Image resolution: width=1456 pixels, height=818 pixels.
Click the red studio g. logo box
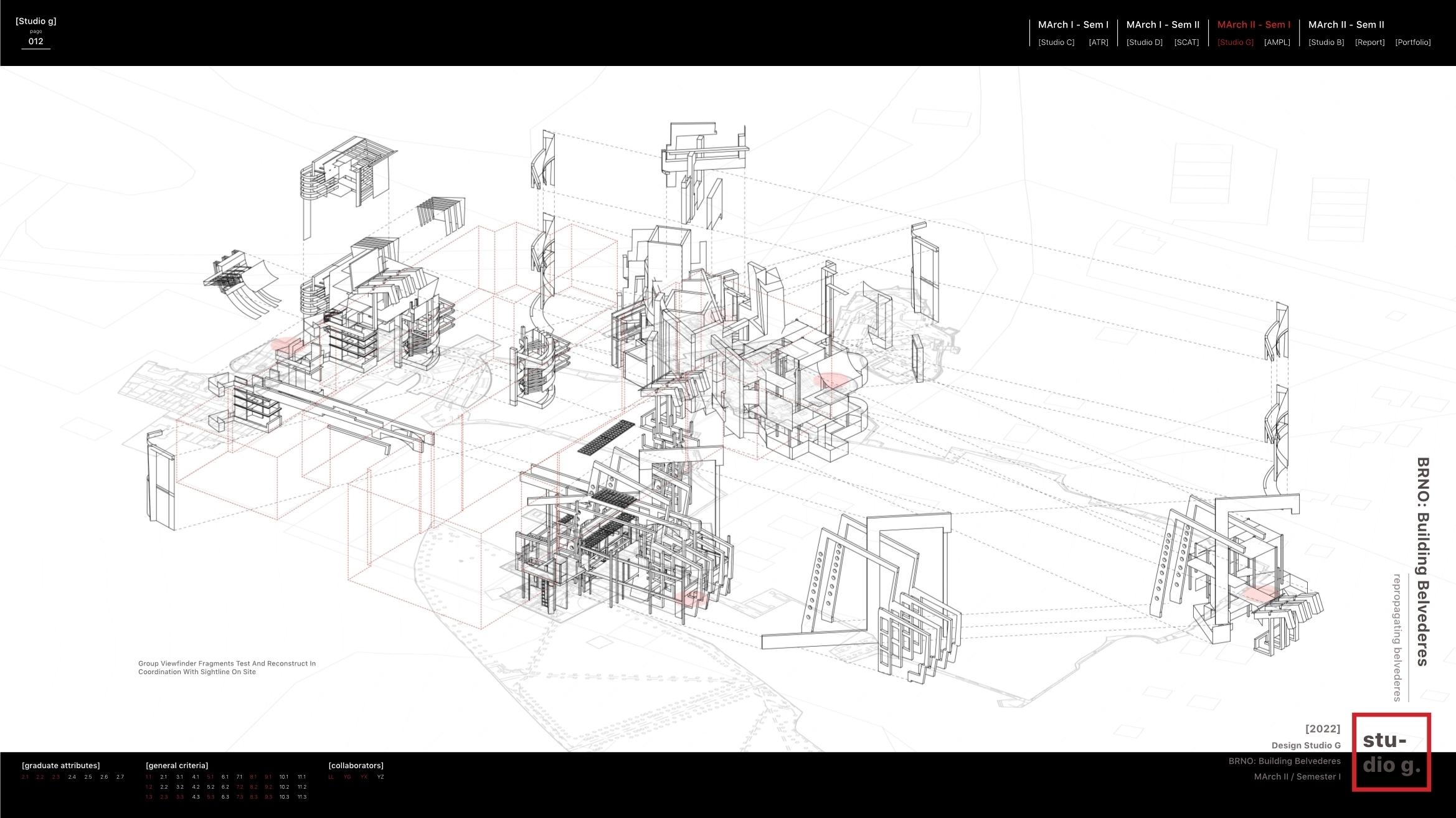(x=1391, y=752)
